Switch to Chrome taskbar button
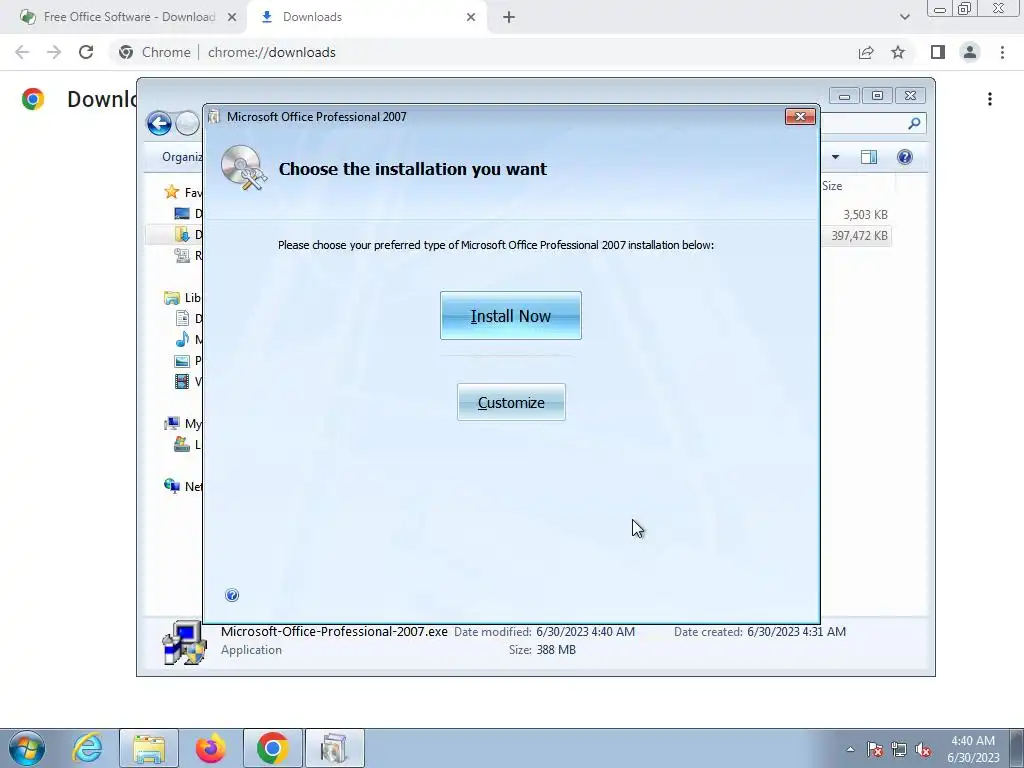1024x768 pixels. click(x=272, y=748)
